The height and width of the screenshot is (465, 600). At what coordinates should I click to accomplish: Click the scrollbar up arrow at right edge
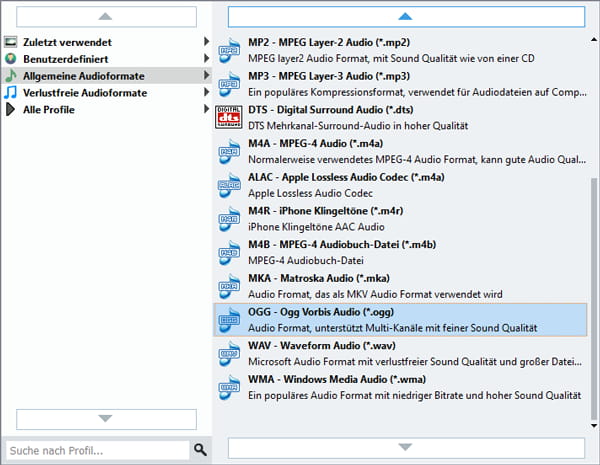point(594,39)
